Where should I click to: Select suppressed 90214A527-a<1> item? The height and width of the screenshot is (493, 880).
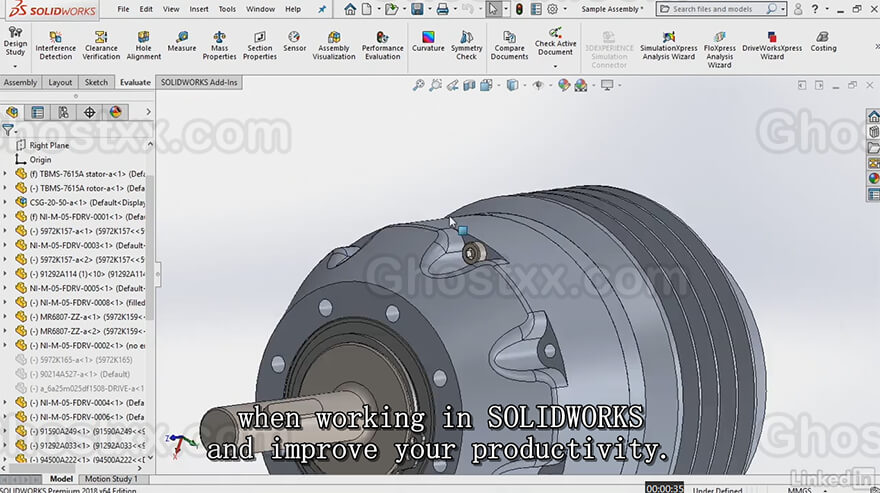point(80,374)
